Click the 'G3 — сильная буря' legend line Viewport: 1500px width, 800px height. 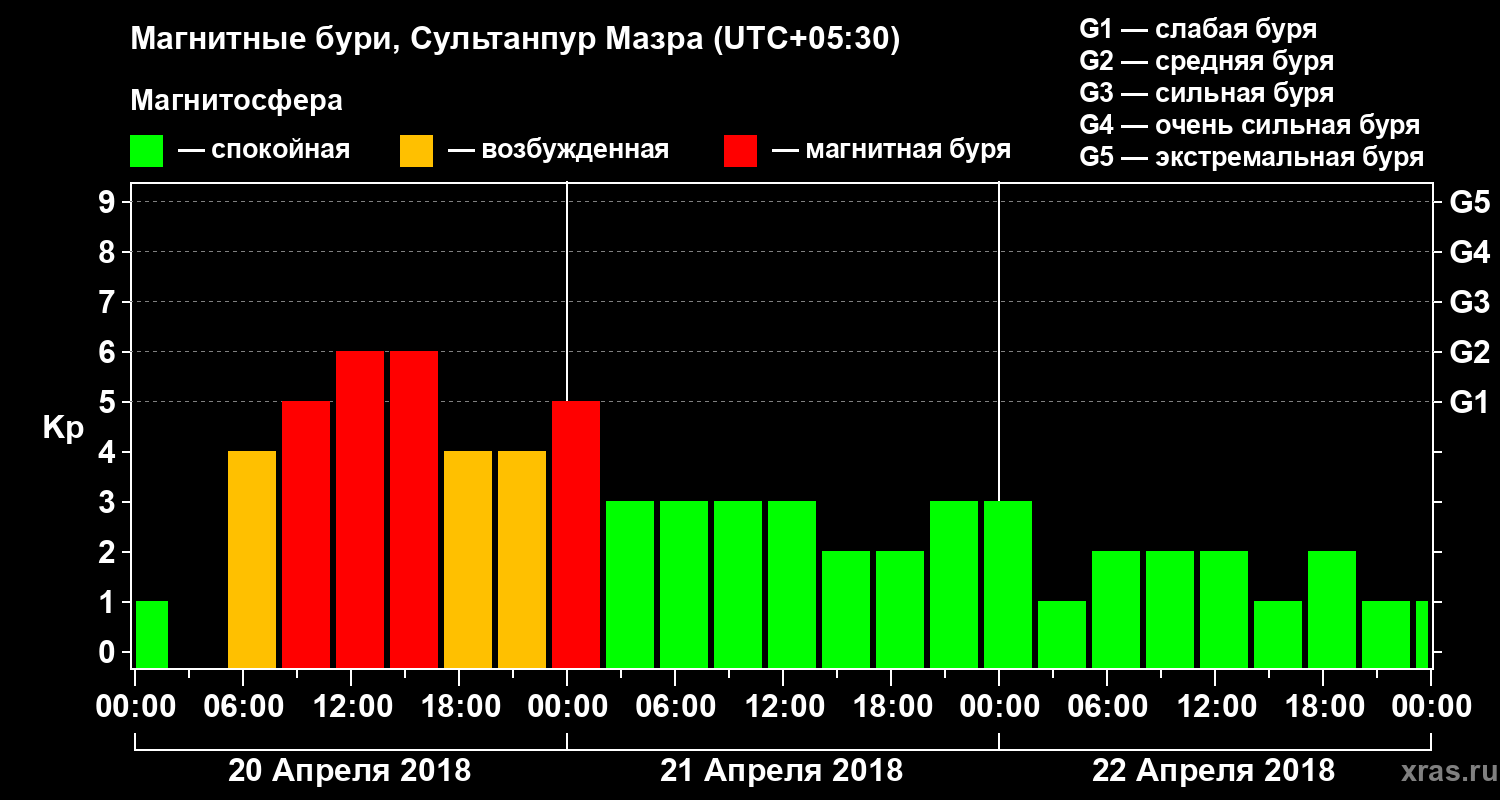click(x=1206, y=93)
